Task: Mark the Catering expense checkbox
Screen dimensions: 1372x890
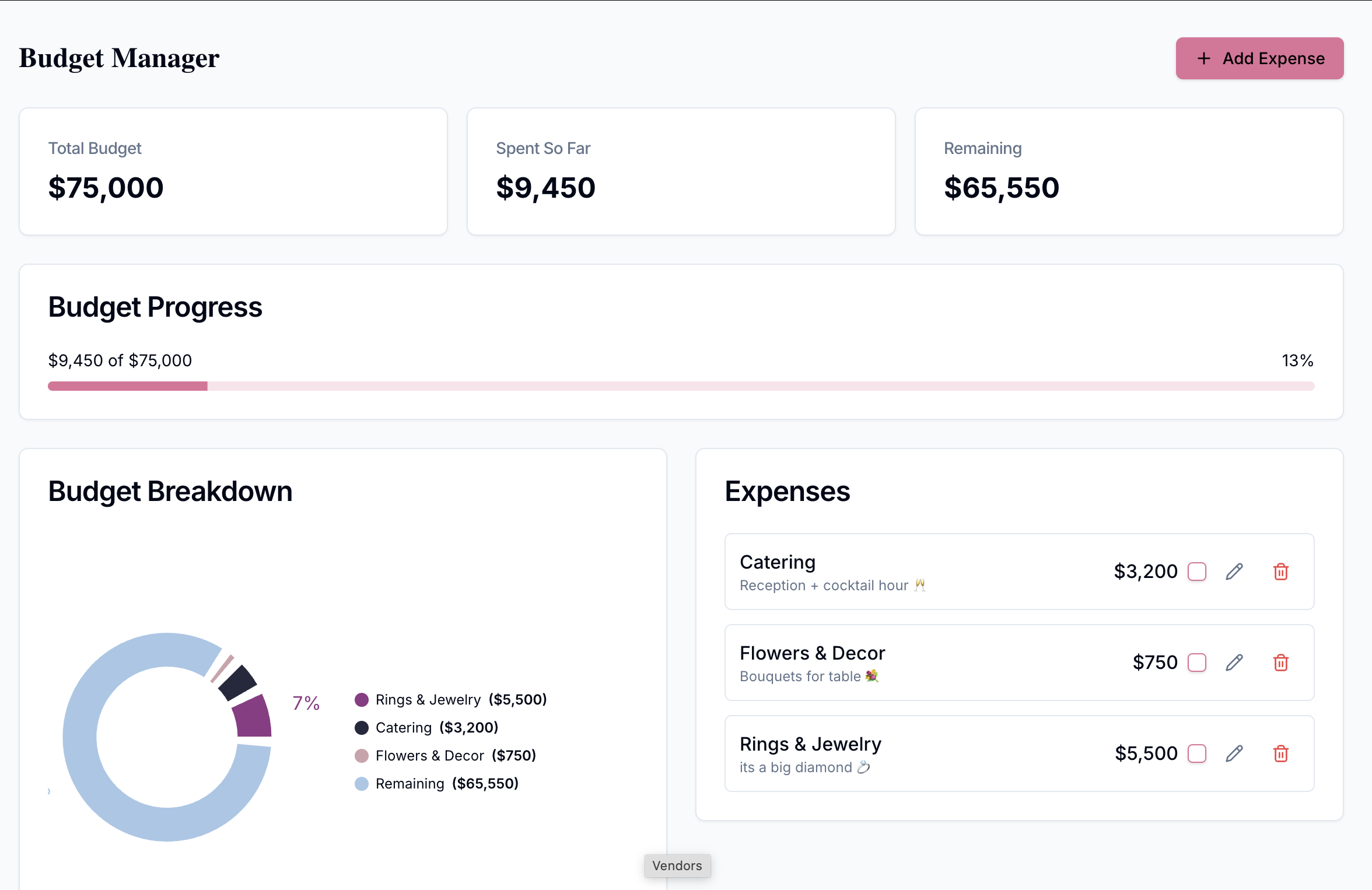Action: click(x=1197, y=572)
